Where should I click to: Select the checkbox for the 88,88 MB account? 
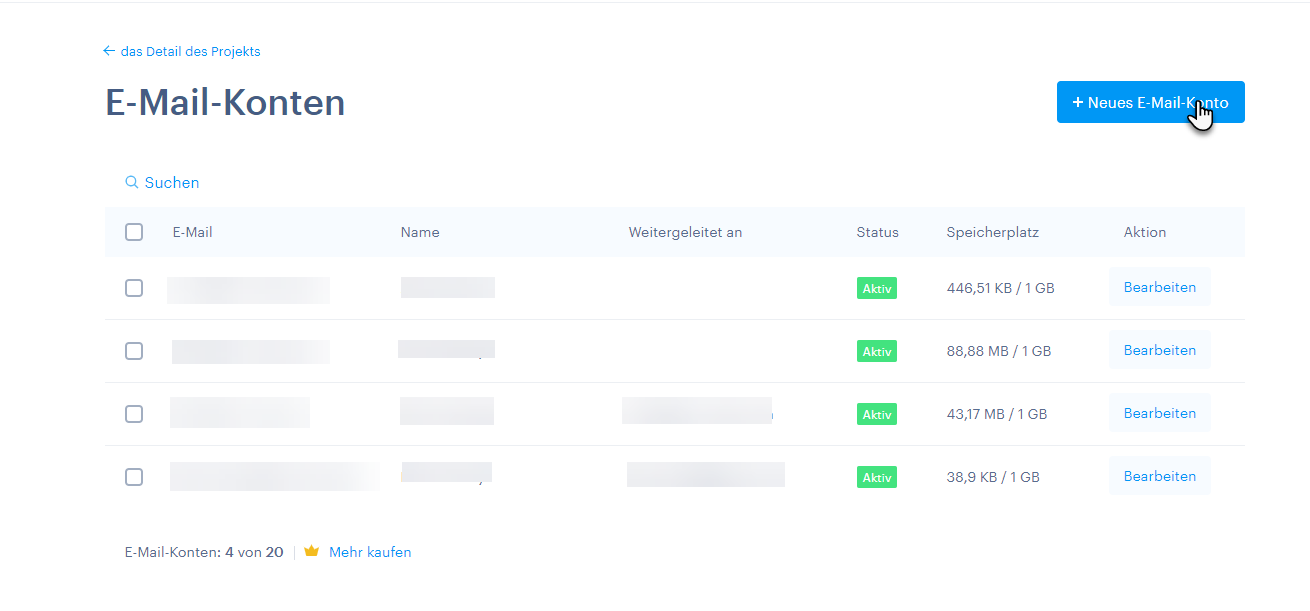coord(134,351)
